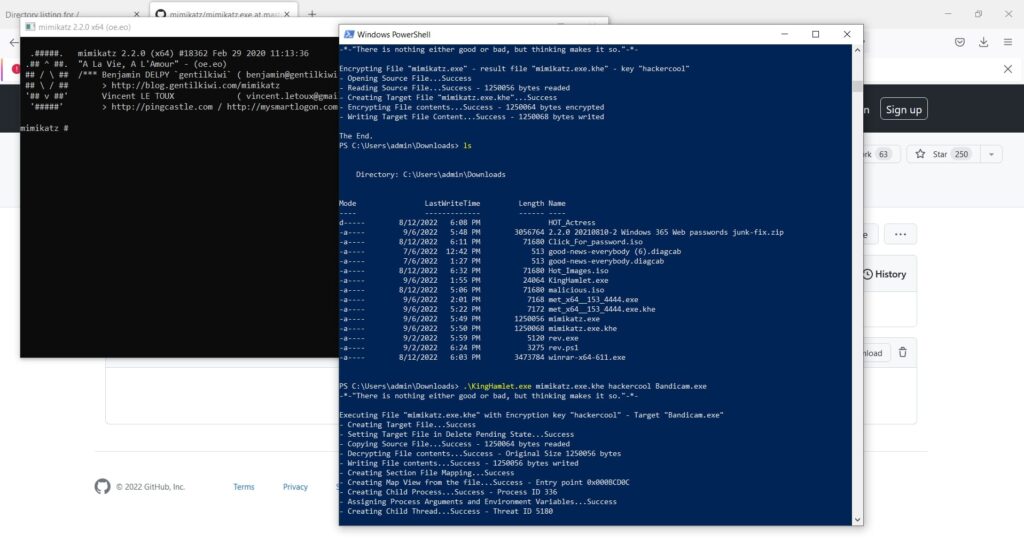This screenshot has height=549, width=1024.
Task: Dismiss the browser notification bar X
Action: click(x=1008, y=69)
